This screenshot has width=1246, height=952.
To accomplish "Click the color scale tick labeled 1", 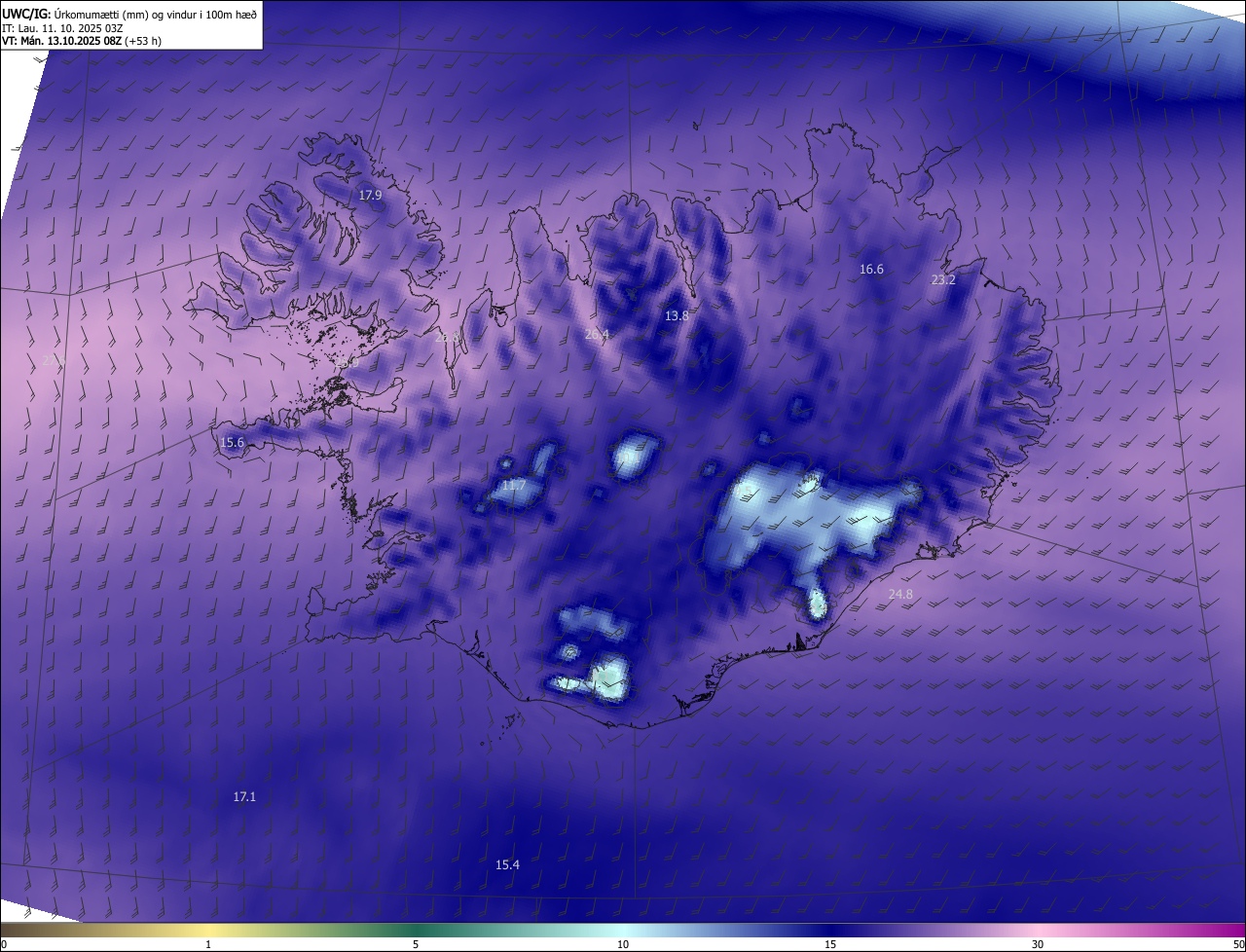I will click(x=208, y=944).
